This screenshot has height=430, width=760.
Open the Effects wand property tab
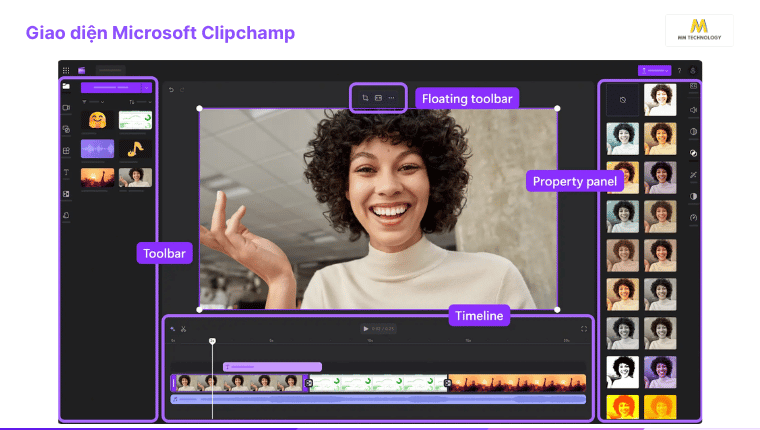(694, 175)
